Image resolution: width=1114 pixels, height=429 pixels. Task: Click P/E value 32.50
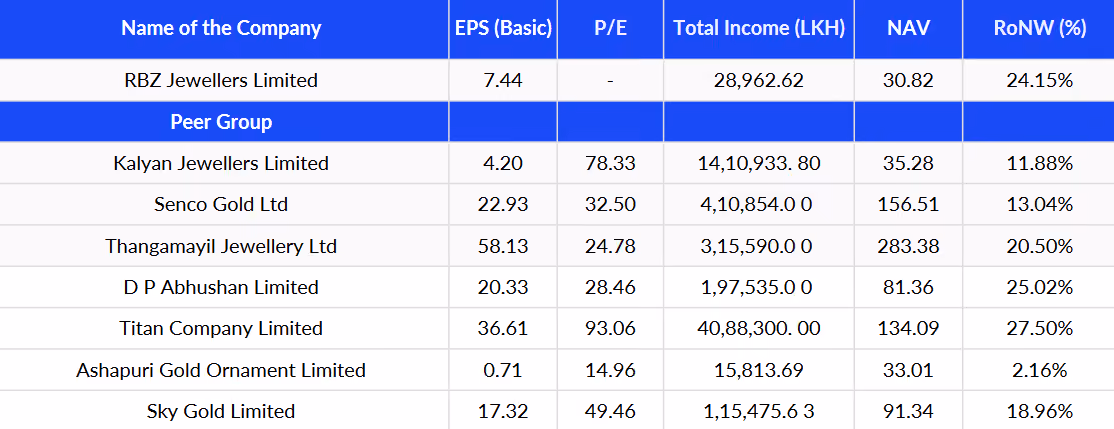point(610,205)
